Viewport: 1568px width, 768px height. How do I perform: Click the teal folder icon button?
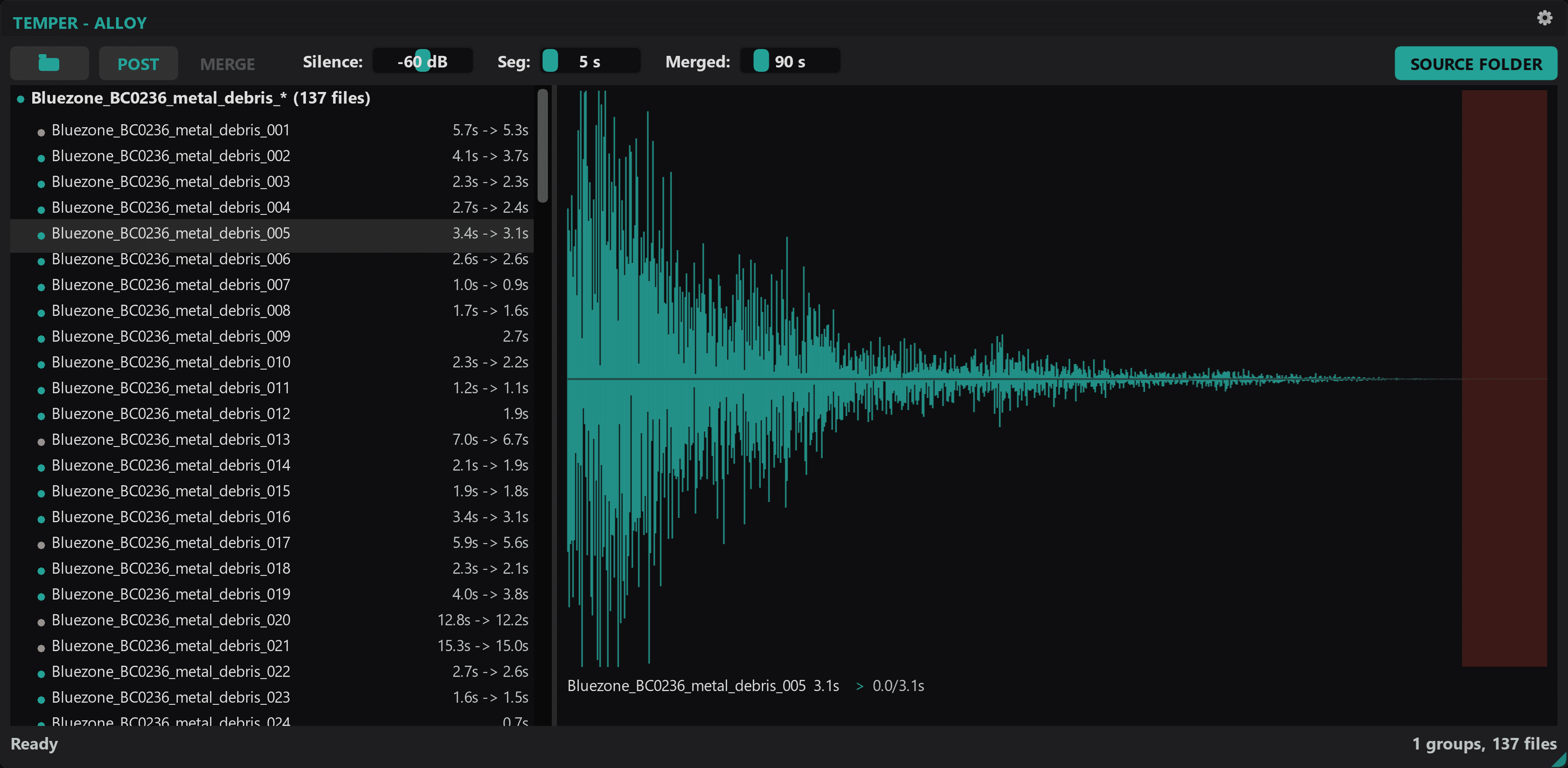(x=49, y=63)
